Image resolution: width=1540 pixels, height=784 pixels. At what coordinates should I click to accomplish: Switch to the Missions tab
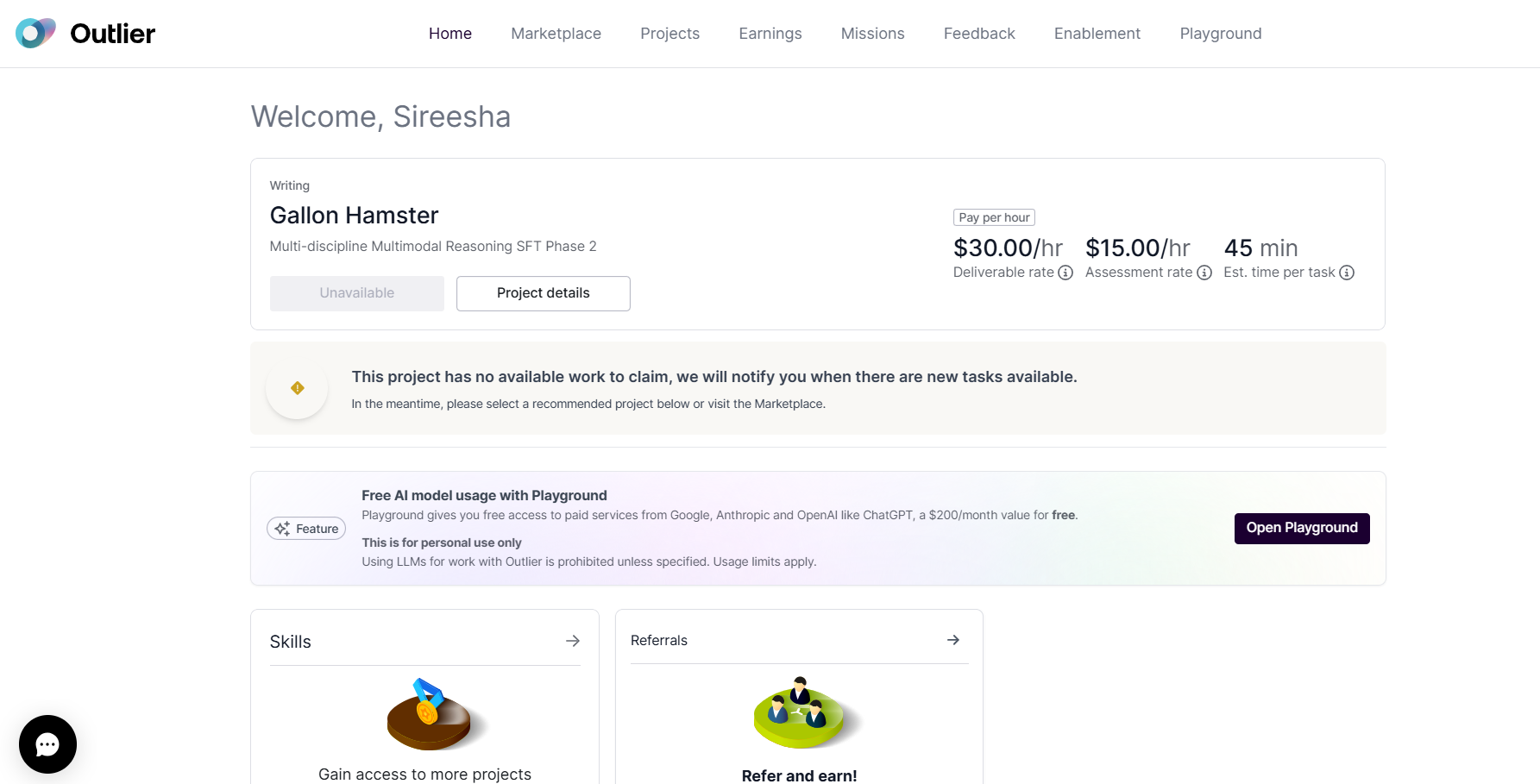(872, 34)
